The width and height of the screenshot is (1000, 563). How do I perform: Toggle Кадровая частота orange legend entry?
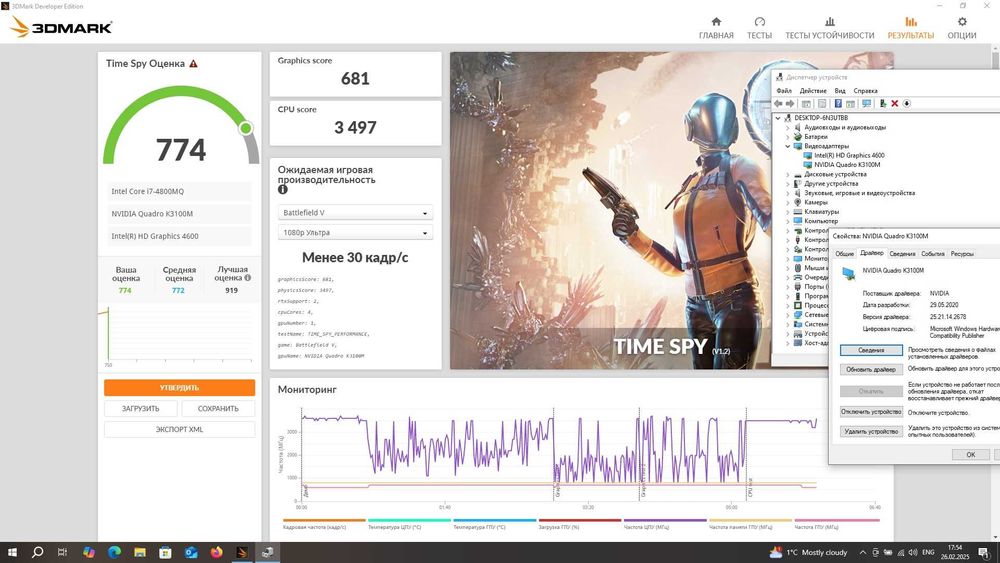pos(325,523)
